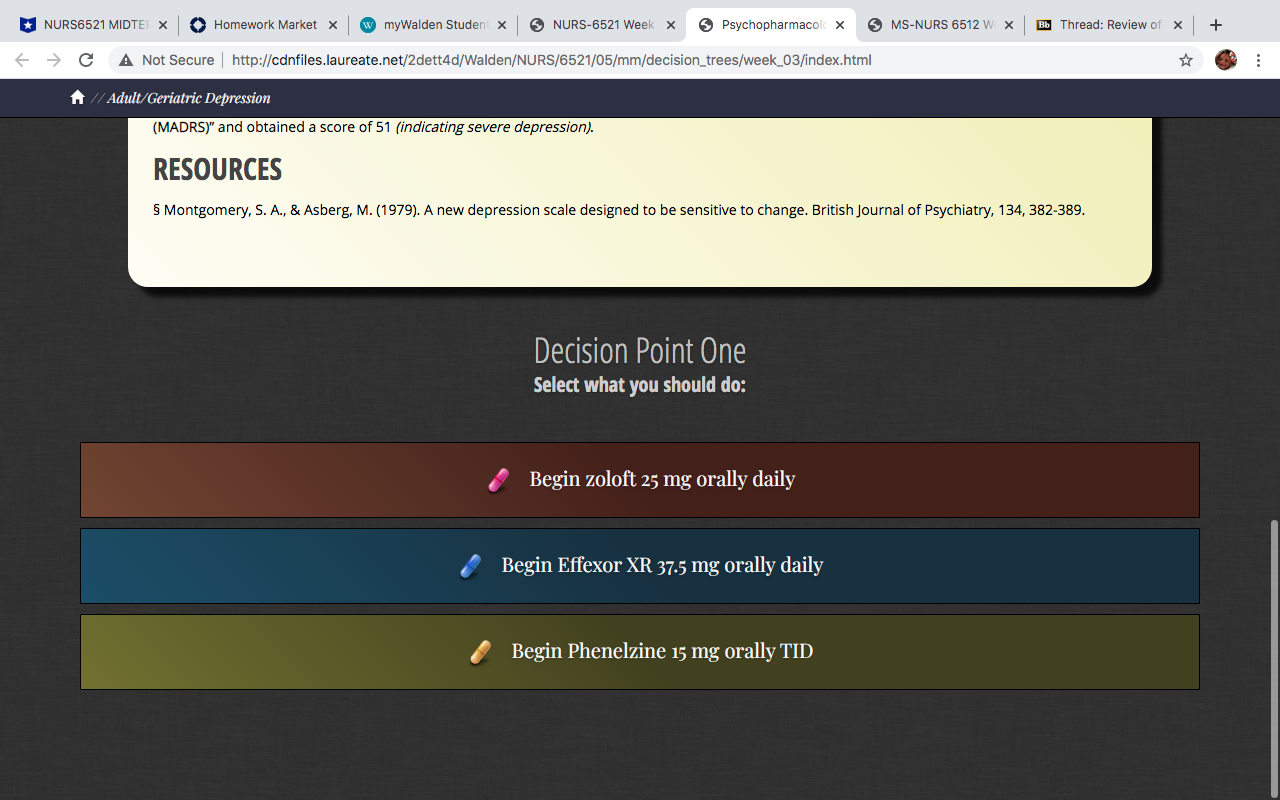Click the pink pill icon beside zoloft

pyautogui.click(x=498, y=480)
